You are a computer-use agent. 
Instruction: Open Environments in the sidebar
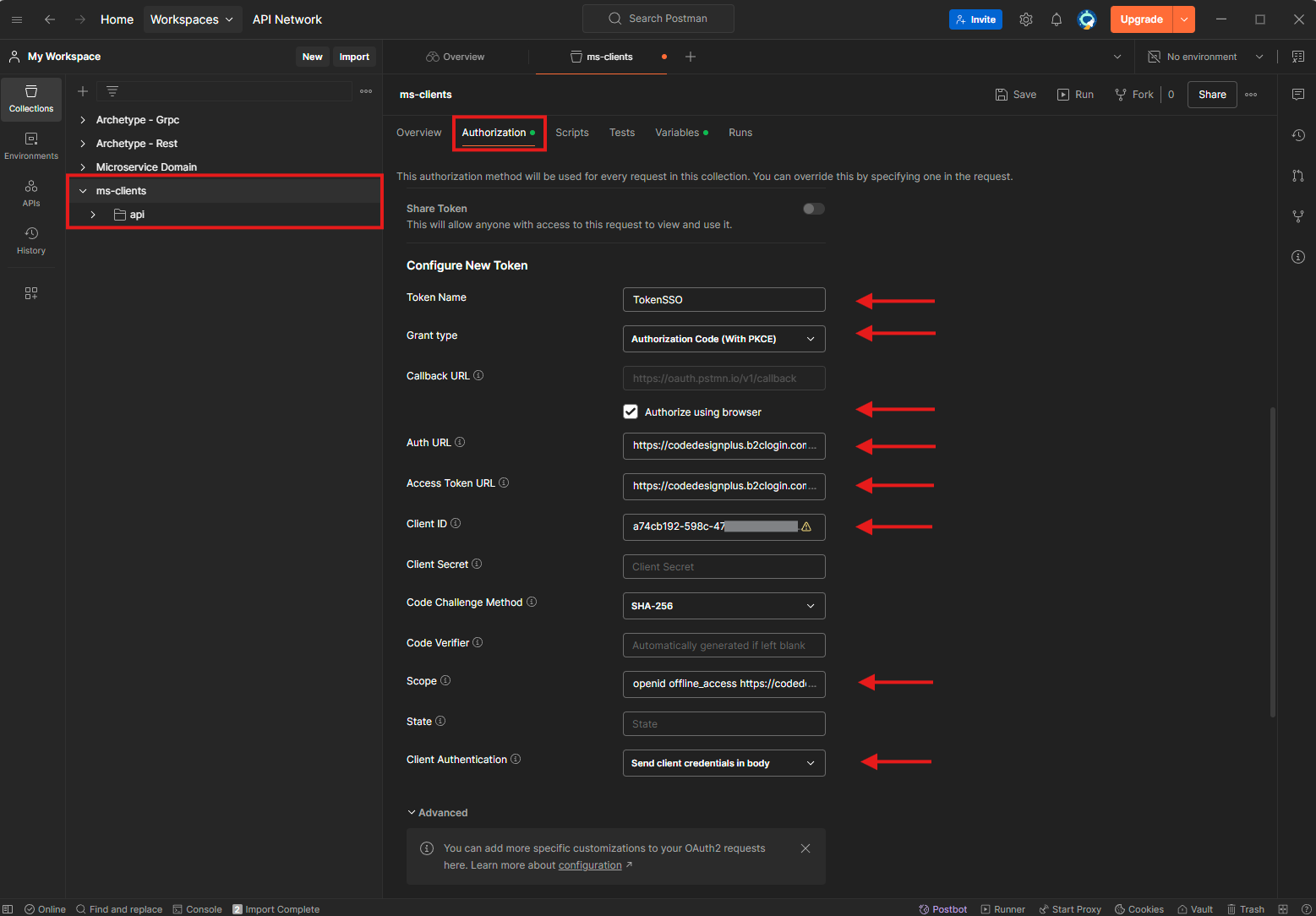pyautogui.click(x=31, y=146)
